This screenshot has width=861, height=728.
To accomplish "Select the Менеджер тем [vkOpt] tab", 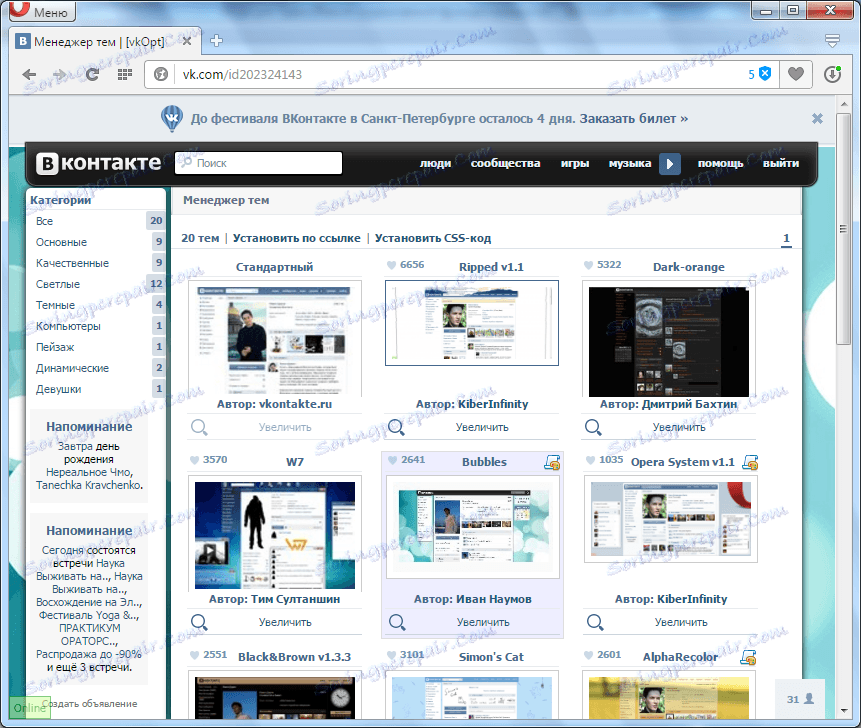I will (104, 41).
